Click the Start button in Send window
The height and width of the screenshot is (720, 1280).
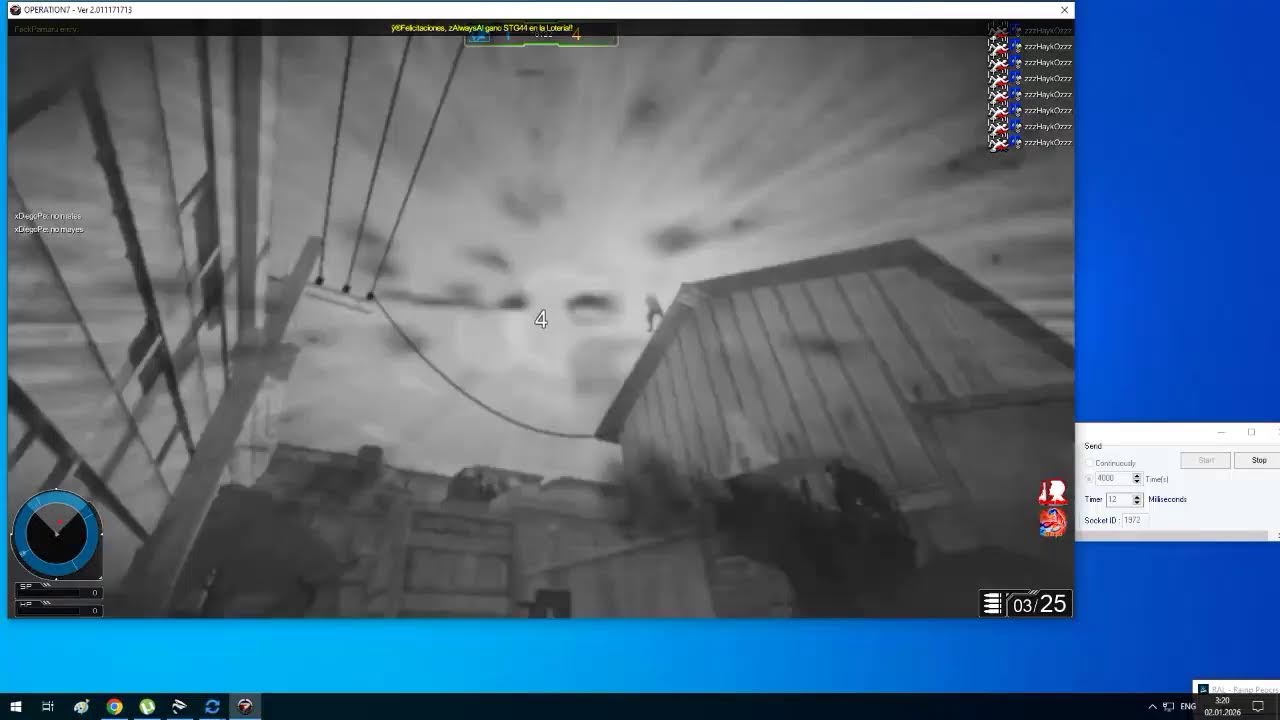pyautogui.click(x=1205, y=460)
